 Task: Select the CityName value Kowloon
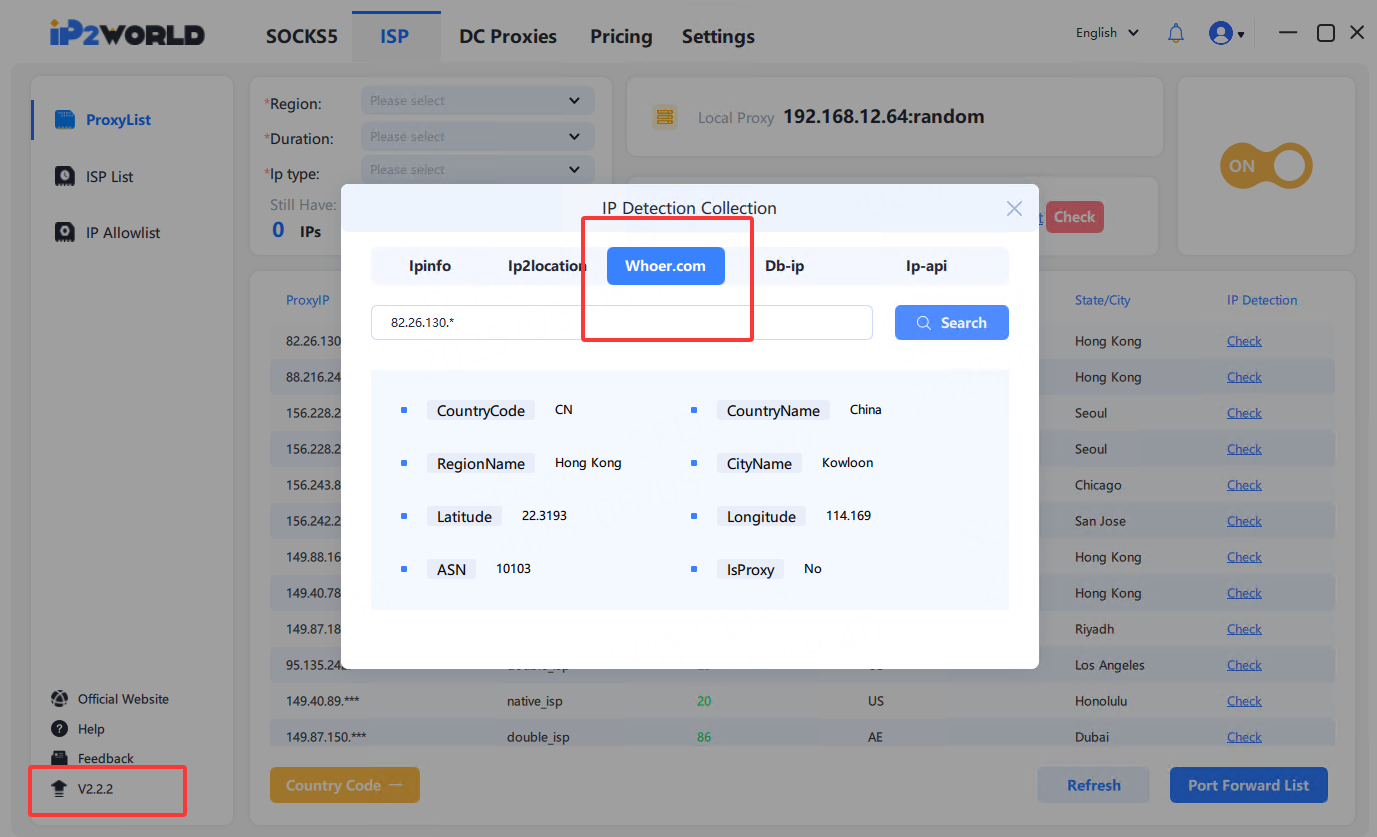[848, 463]
